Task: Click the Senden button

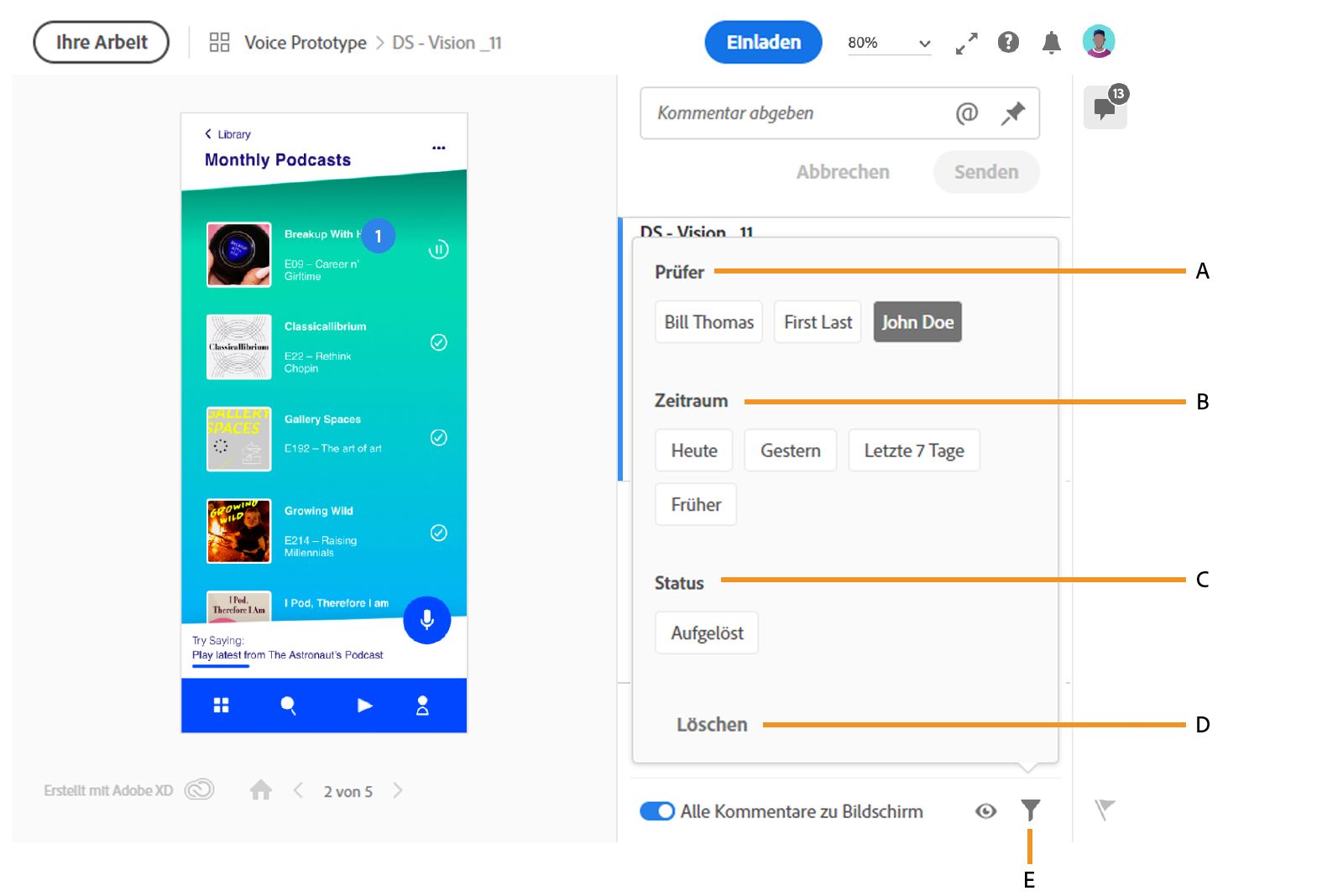Action: [x=986, y=172]
